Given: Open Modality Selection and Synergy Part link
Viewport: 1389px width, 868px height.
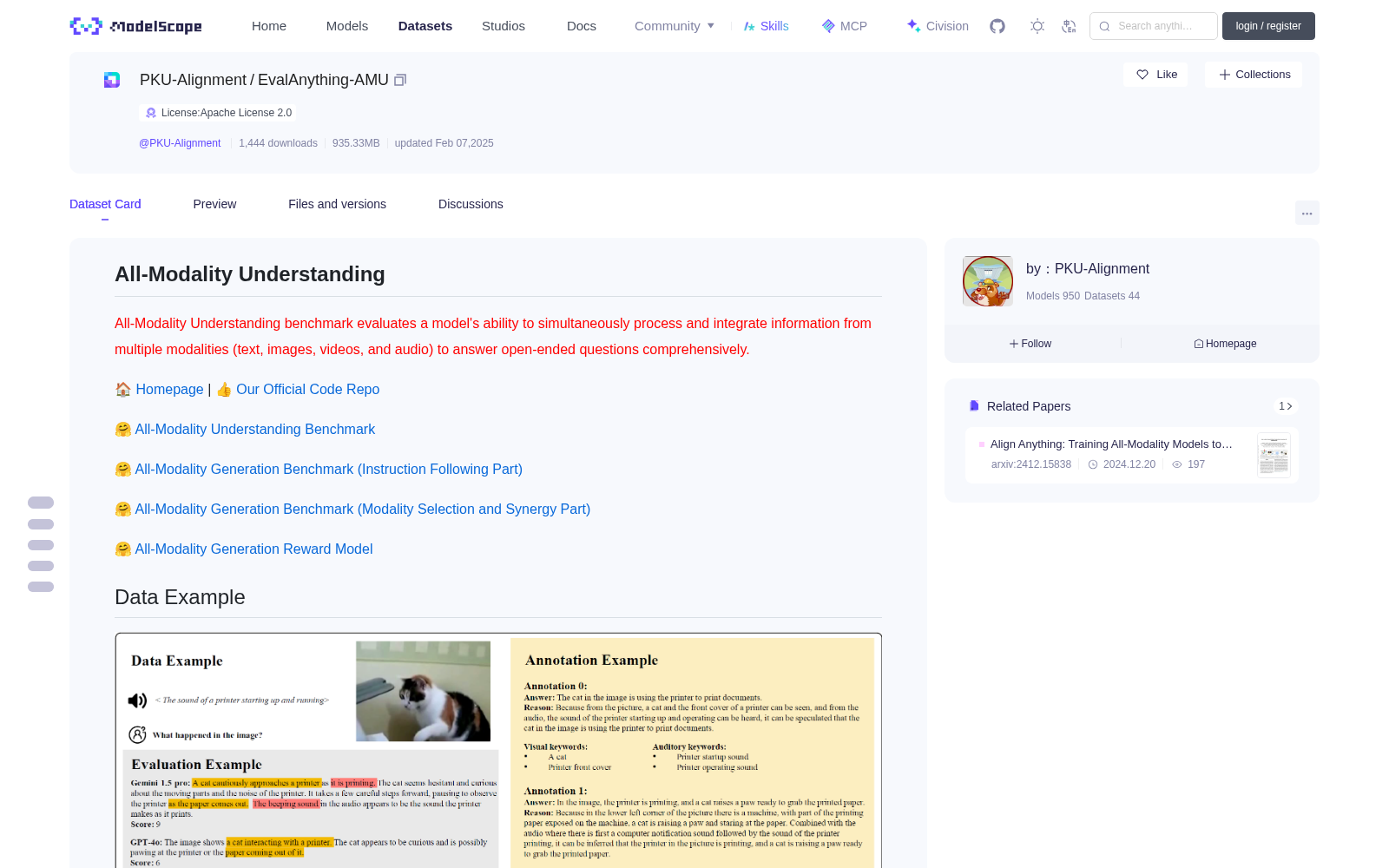Looking at the screenshot, I should [362, 510].
